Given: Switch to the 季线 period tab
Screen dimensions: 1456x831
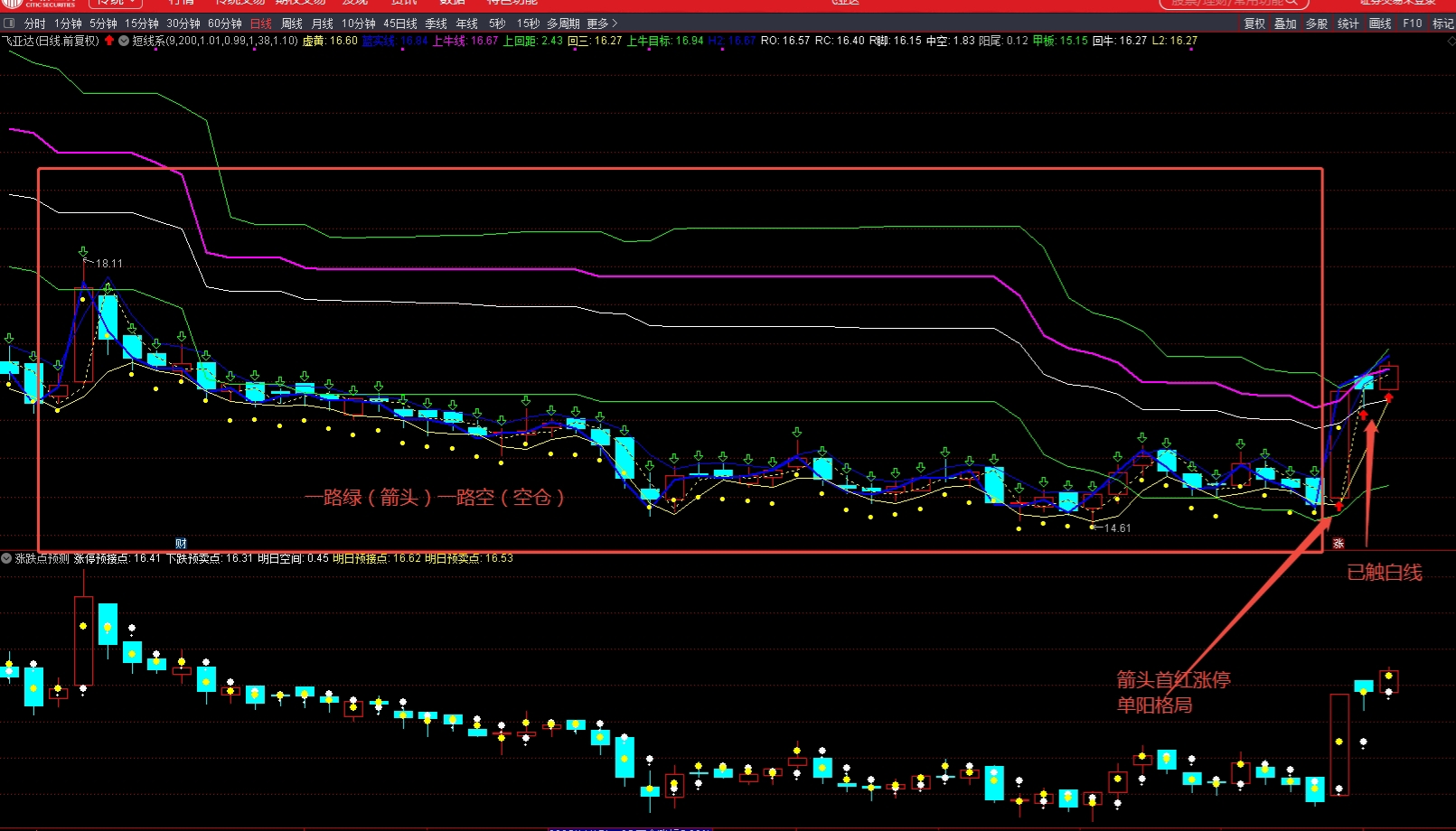Looking at the screenshot, I should coord(437,23).
